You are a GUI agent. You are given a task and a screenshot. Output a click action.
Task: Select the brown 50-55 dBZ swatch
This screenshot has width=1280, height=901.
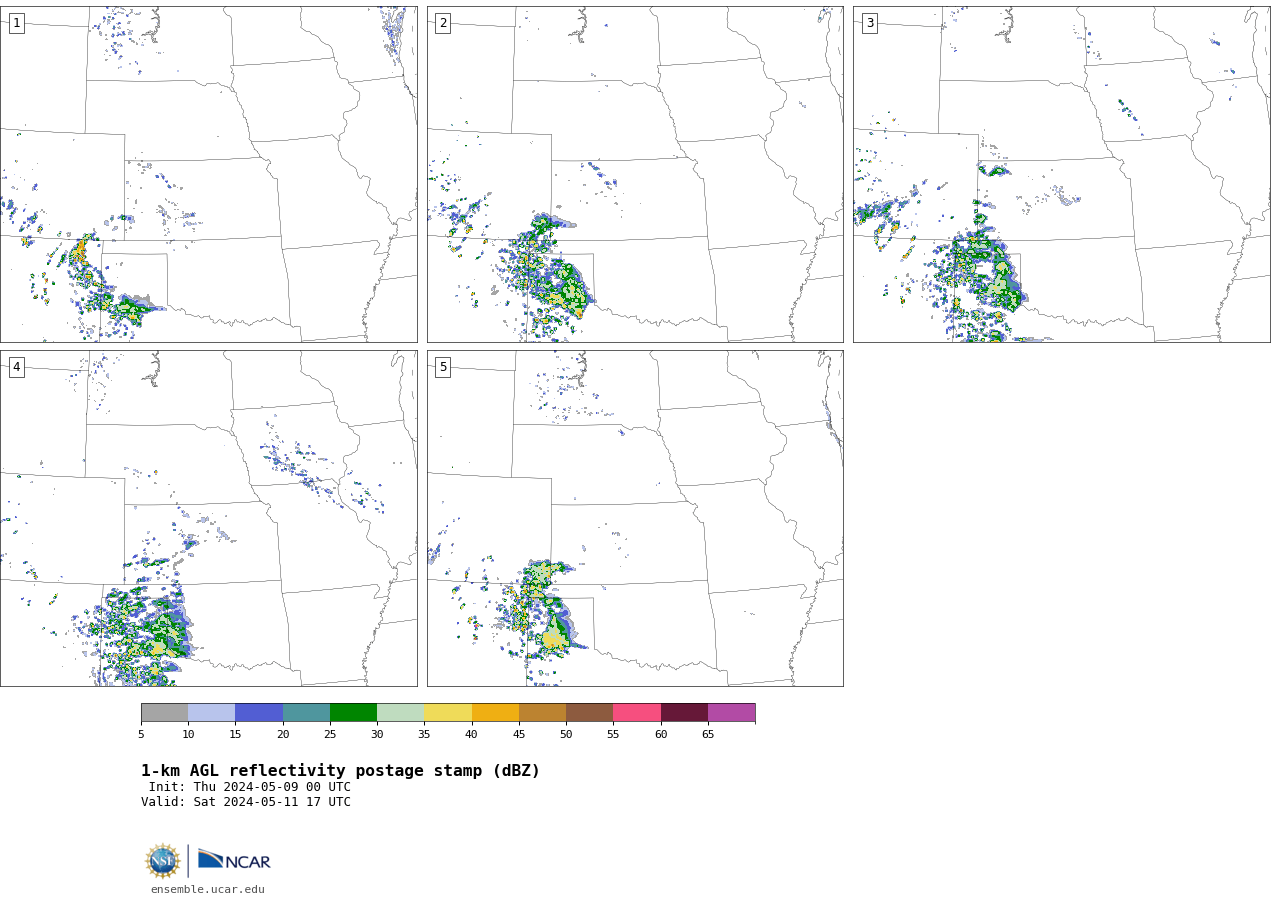coord(590,713)
